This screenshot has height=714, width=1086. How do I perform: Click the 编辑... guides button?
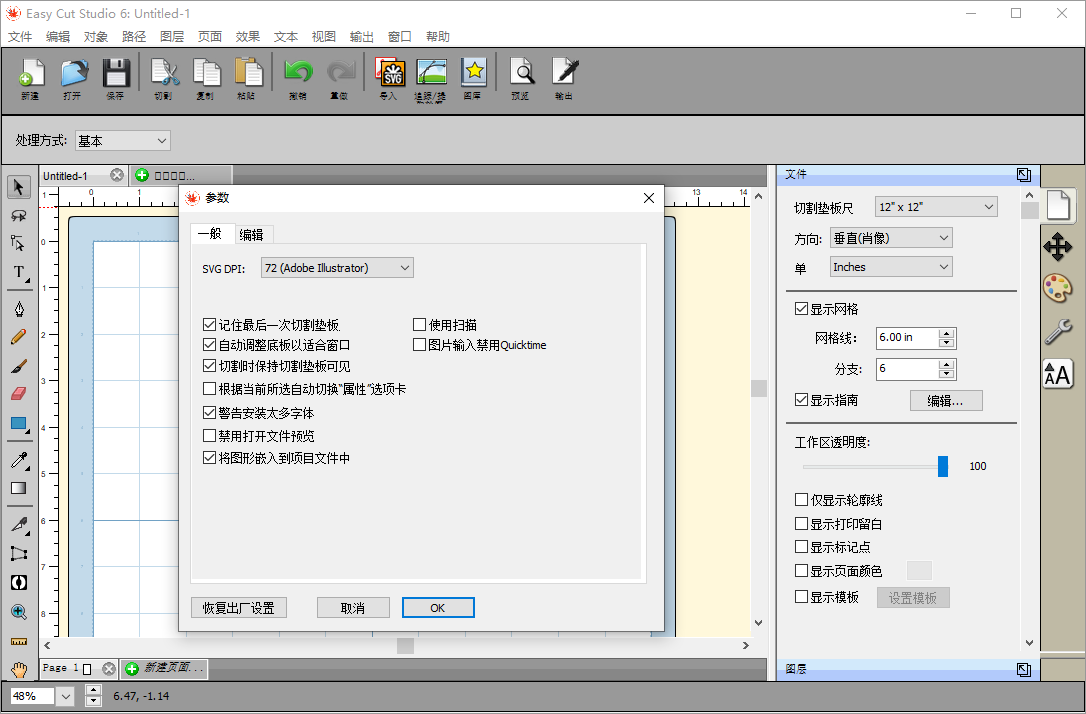(x=945, y=400)
